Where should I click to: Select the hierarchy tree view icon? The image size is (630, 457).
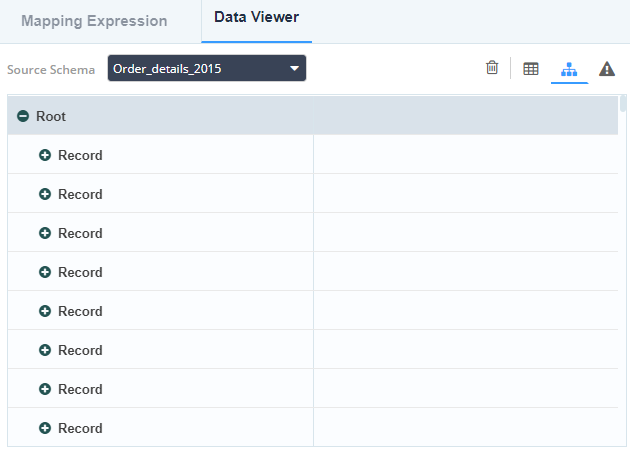pyautogui.click(x=569, y=69)
